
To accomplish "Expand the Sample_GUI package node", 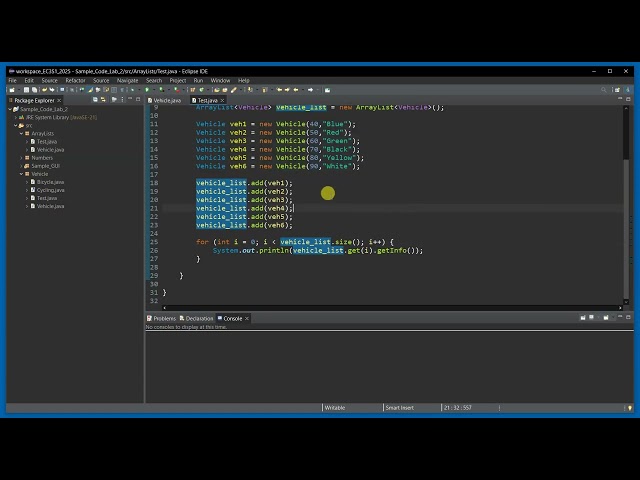I will (x=21, y=166).
